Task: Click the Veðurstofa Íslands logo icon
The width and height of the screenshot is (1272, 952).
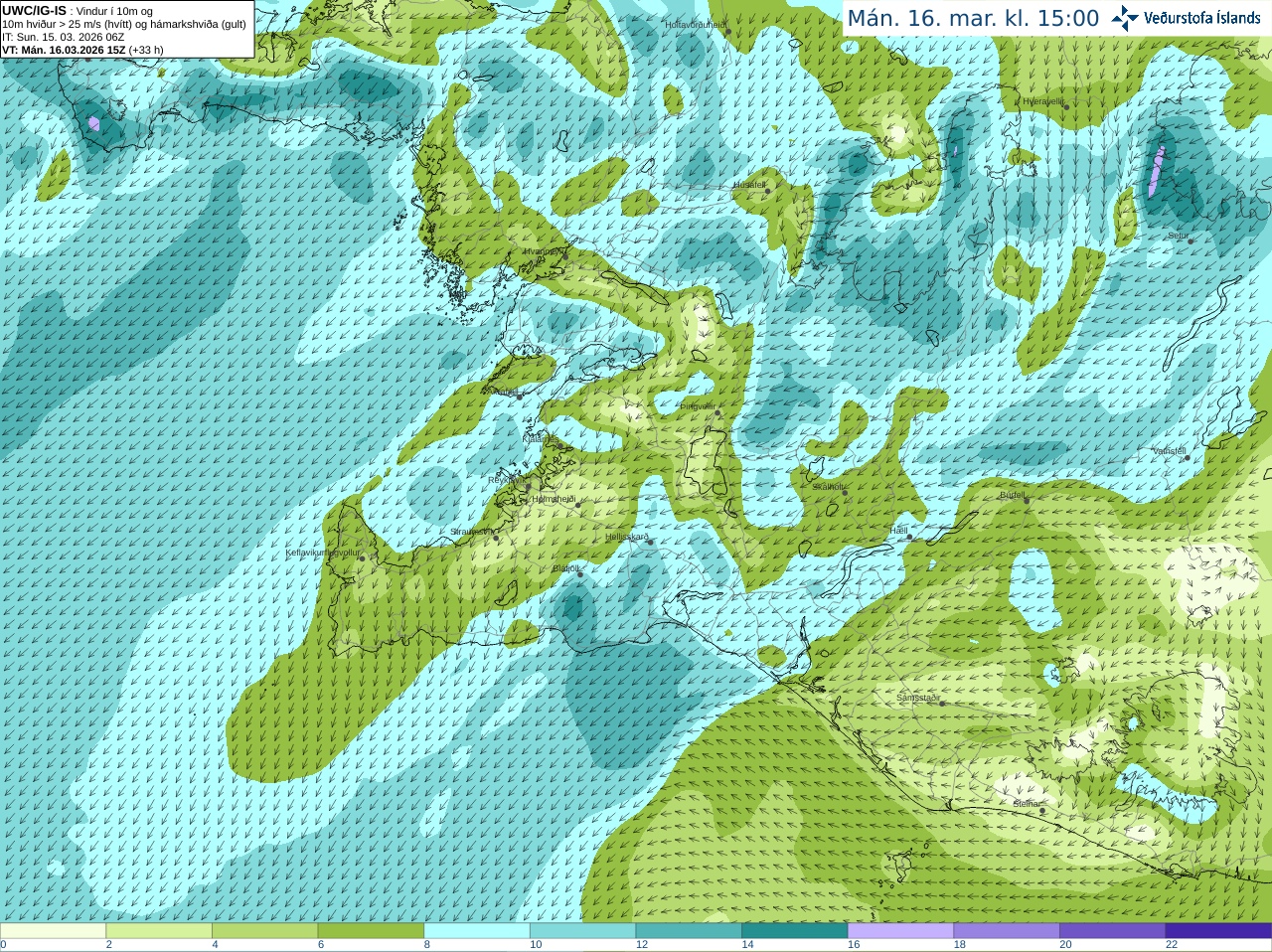Action: click(1125, 18)
